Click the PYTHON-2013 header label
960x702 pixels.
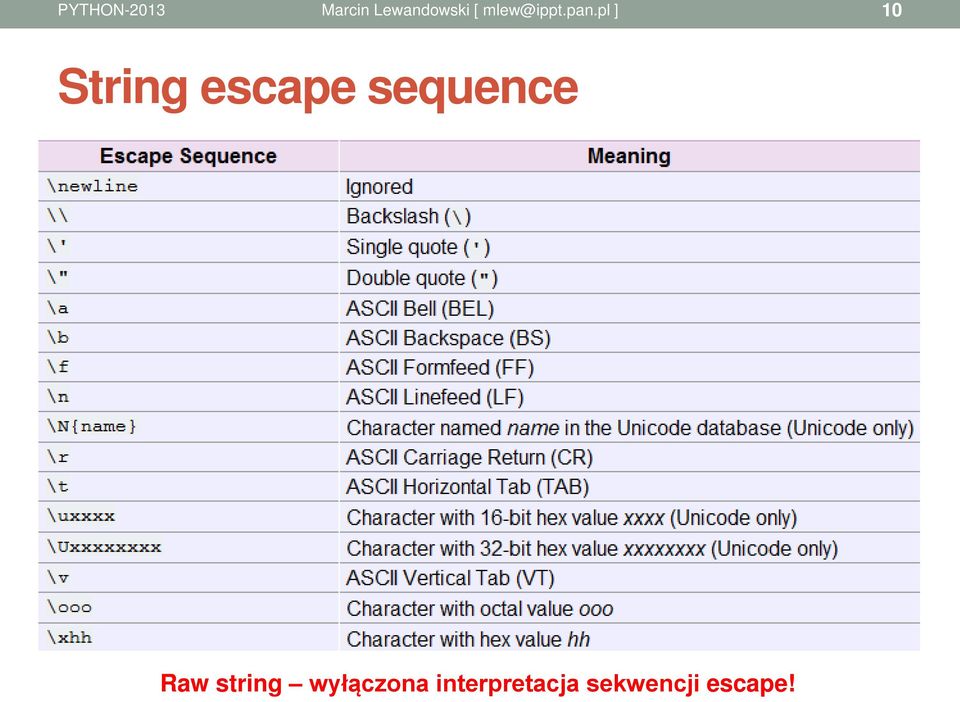[x=111, y=10]
